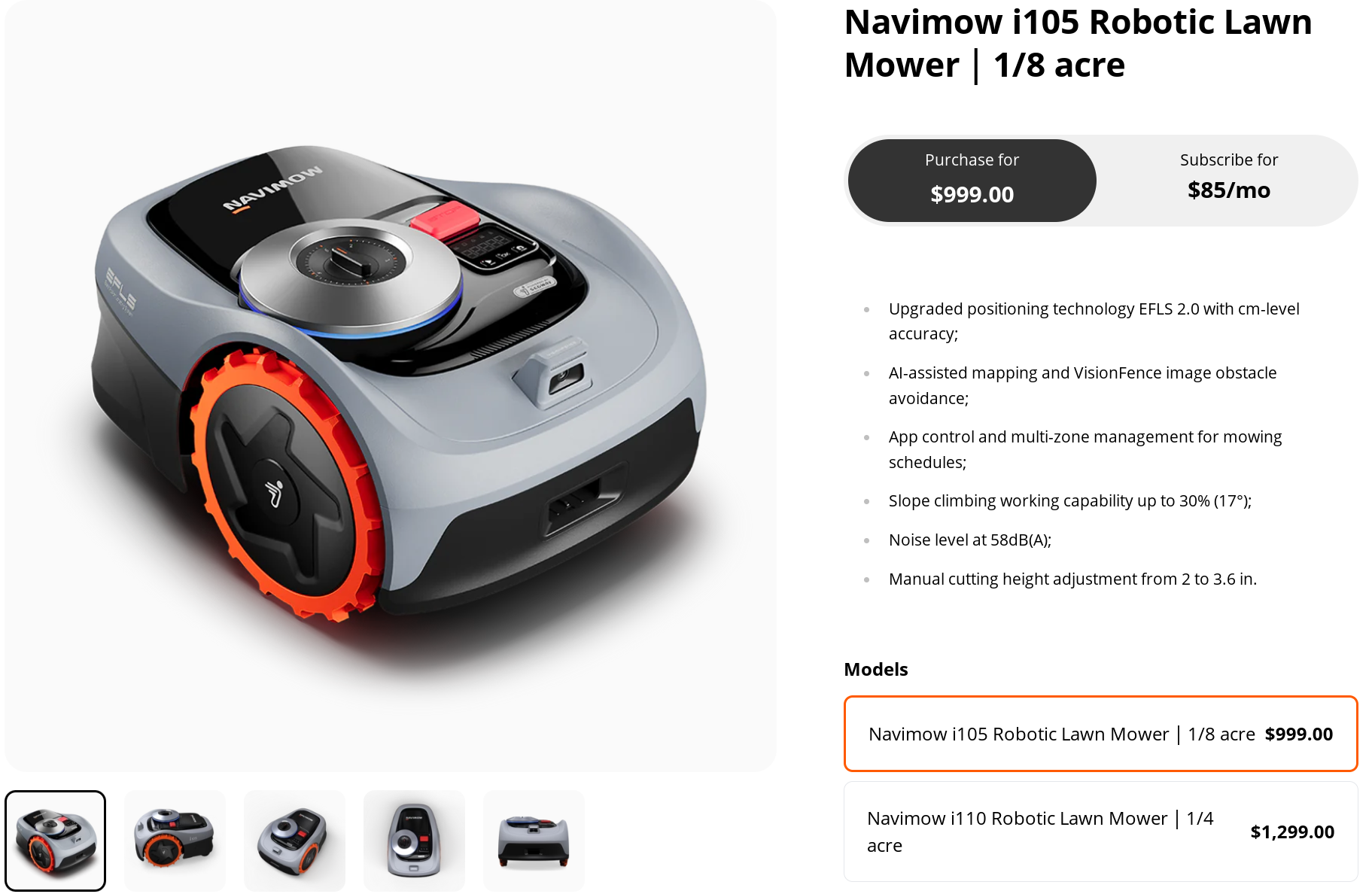
Task: Click the EFLS label on mower side
Action: coord(120,290)
